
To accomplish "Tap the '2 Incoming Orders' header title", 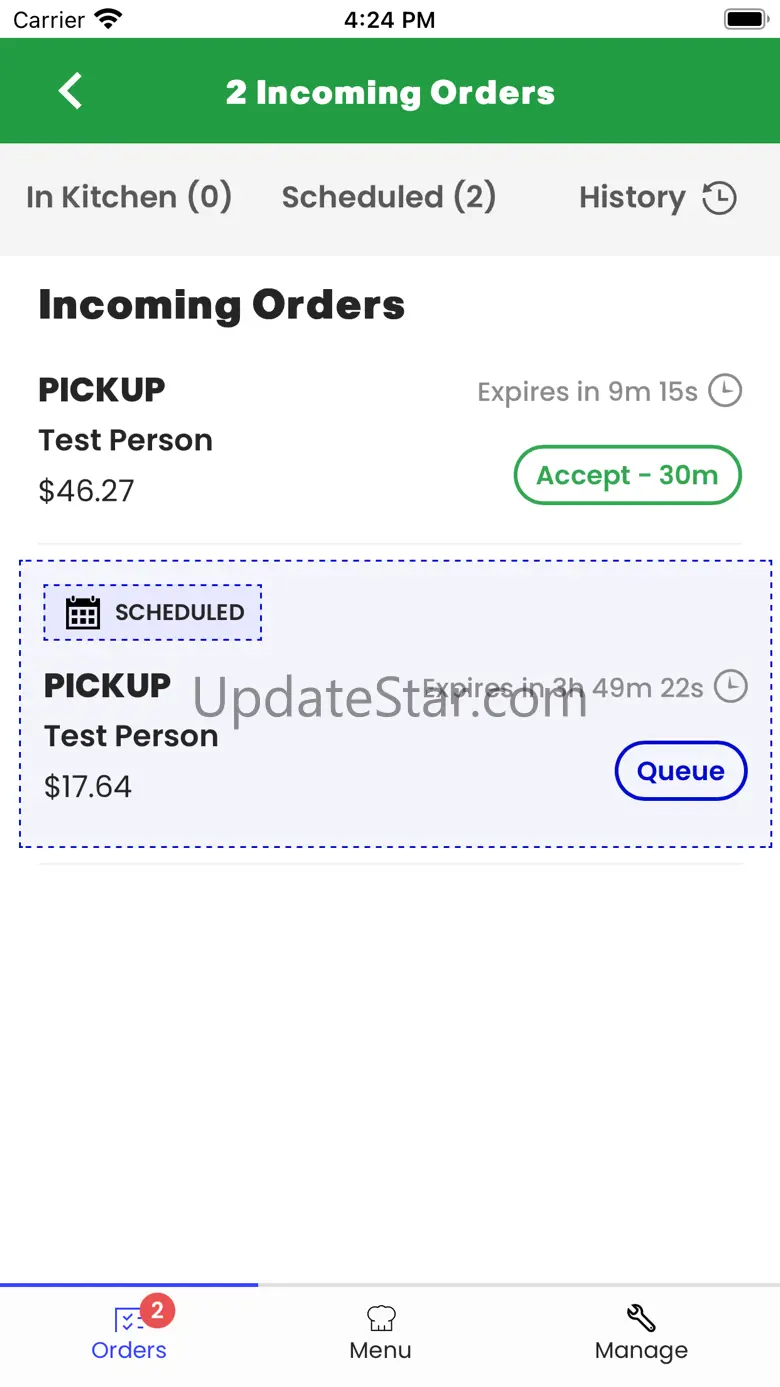I will 390,93.
